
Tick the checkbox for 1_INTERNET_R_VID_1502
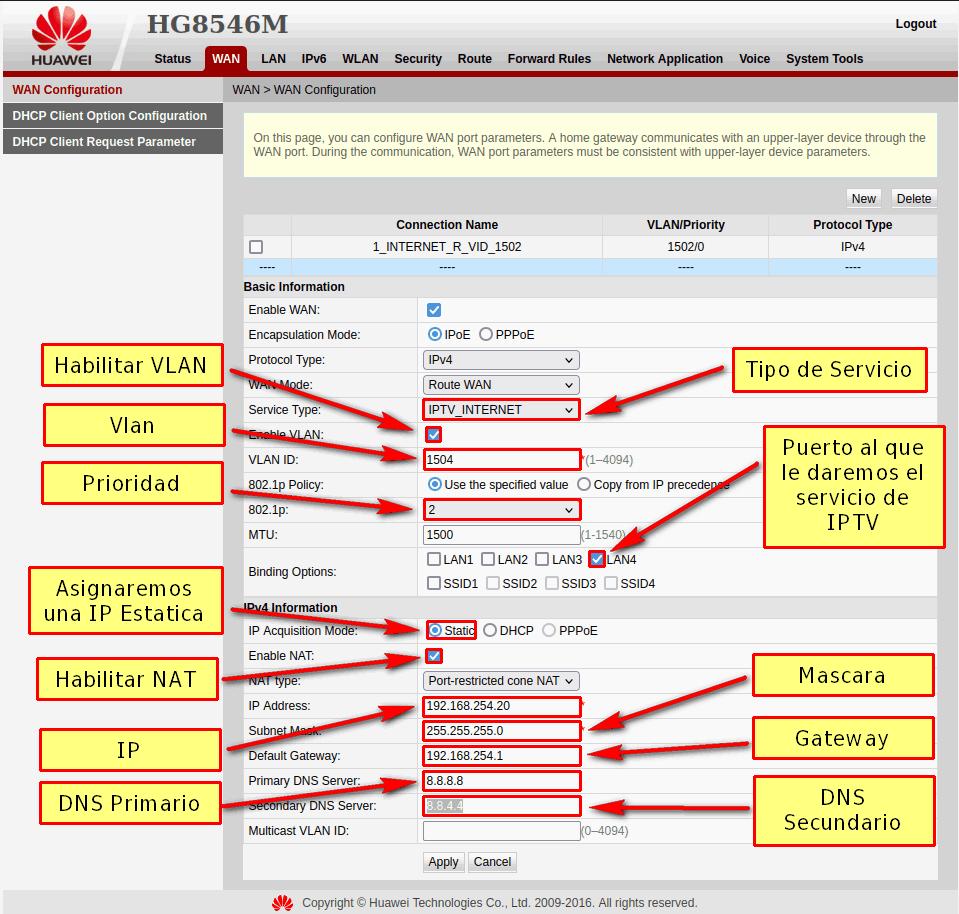click(x=256, y=247)
